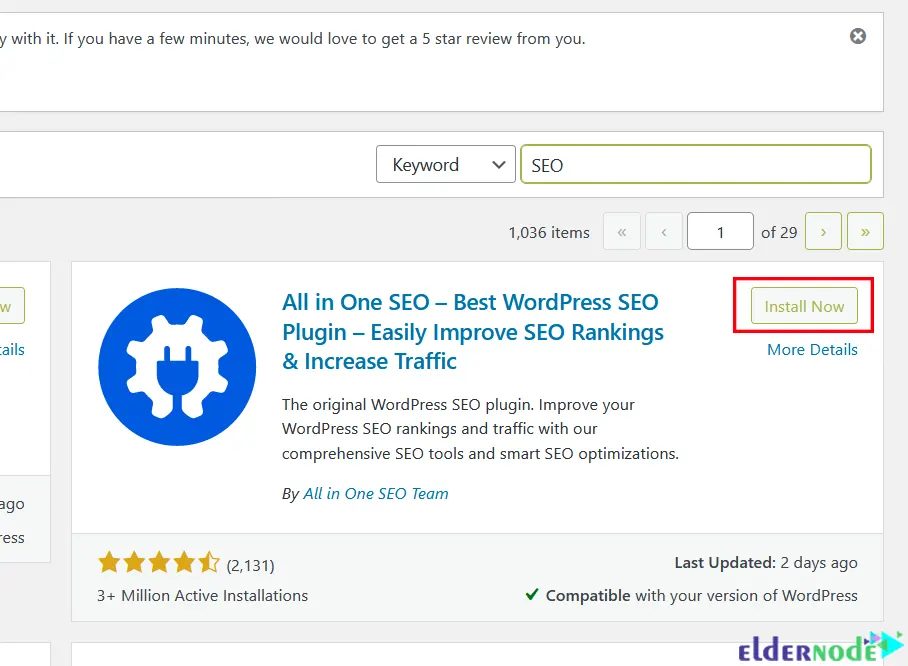Select the page number input box
This screenshot has width=908, height=666.
tap(720, 231)
